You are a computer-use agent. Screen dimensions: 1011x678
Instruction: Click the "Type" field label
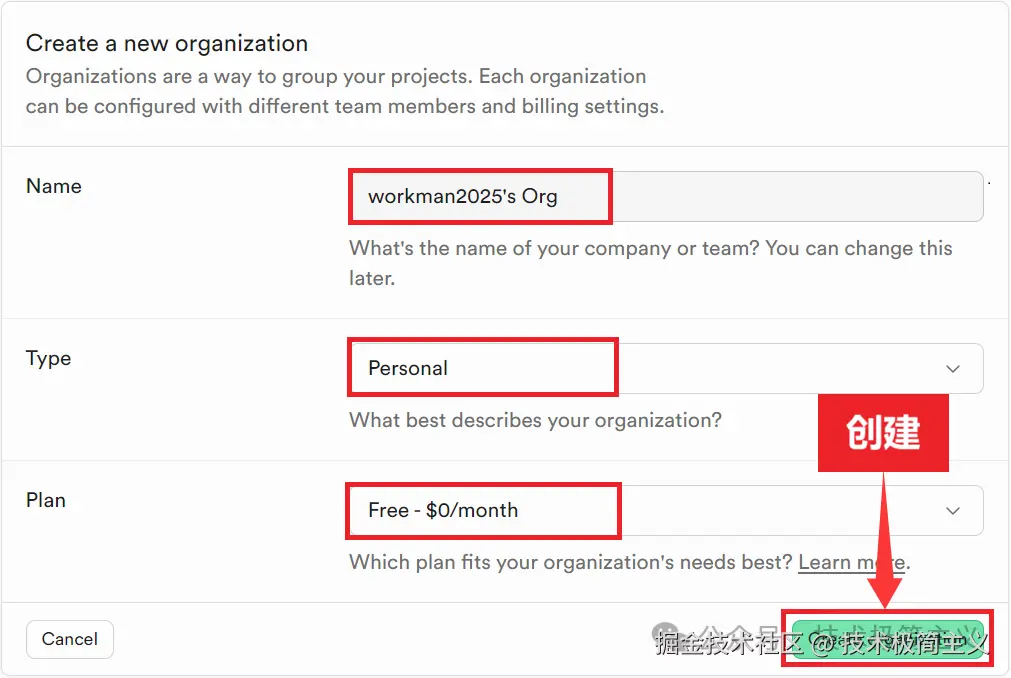click(48, 358)
